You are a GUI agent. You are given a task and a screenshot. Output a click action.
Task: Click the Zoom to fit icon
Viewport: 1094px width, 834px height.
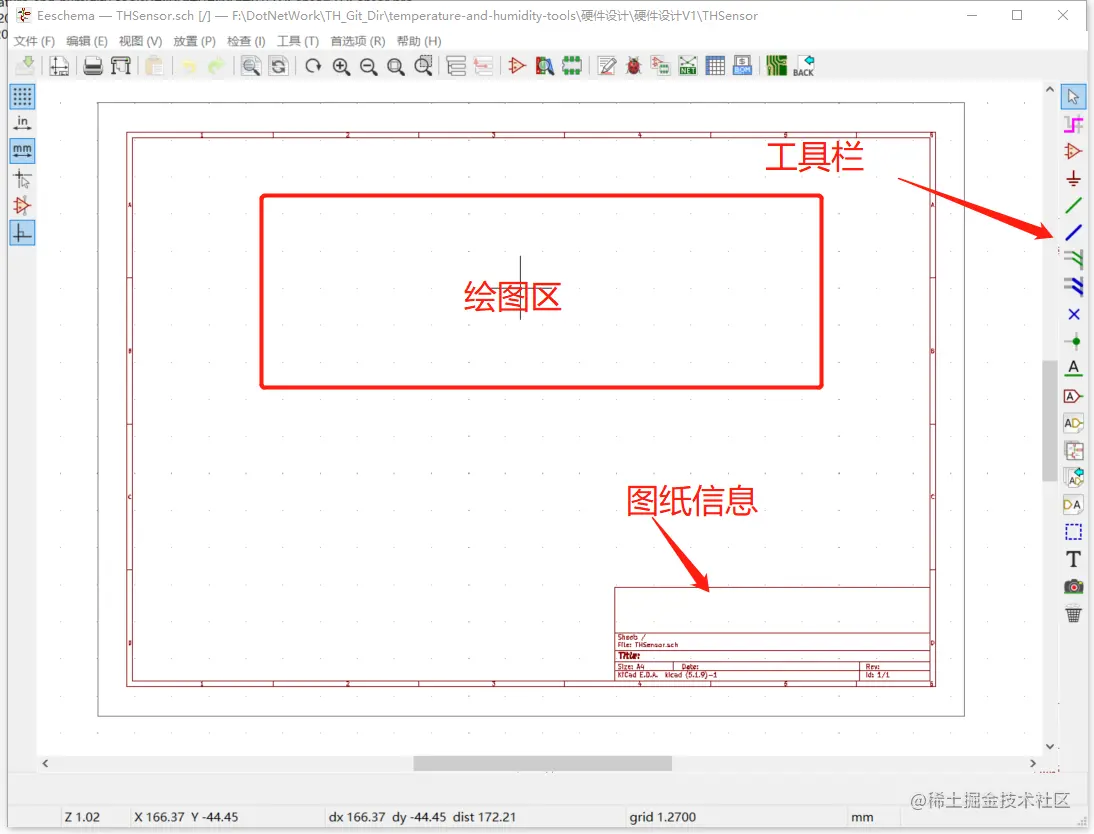[396, 66]
